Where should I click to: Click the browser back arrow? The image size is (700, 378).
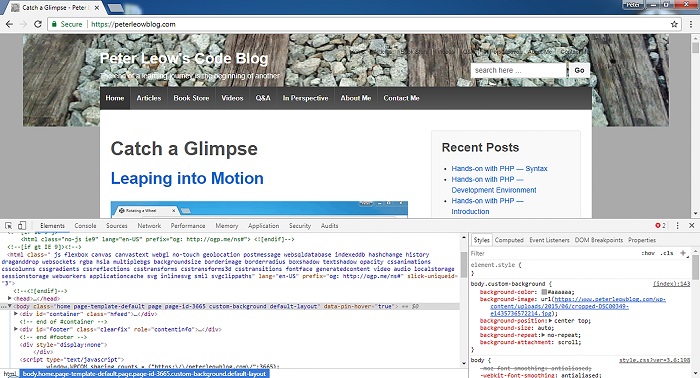tap(9, 24)
